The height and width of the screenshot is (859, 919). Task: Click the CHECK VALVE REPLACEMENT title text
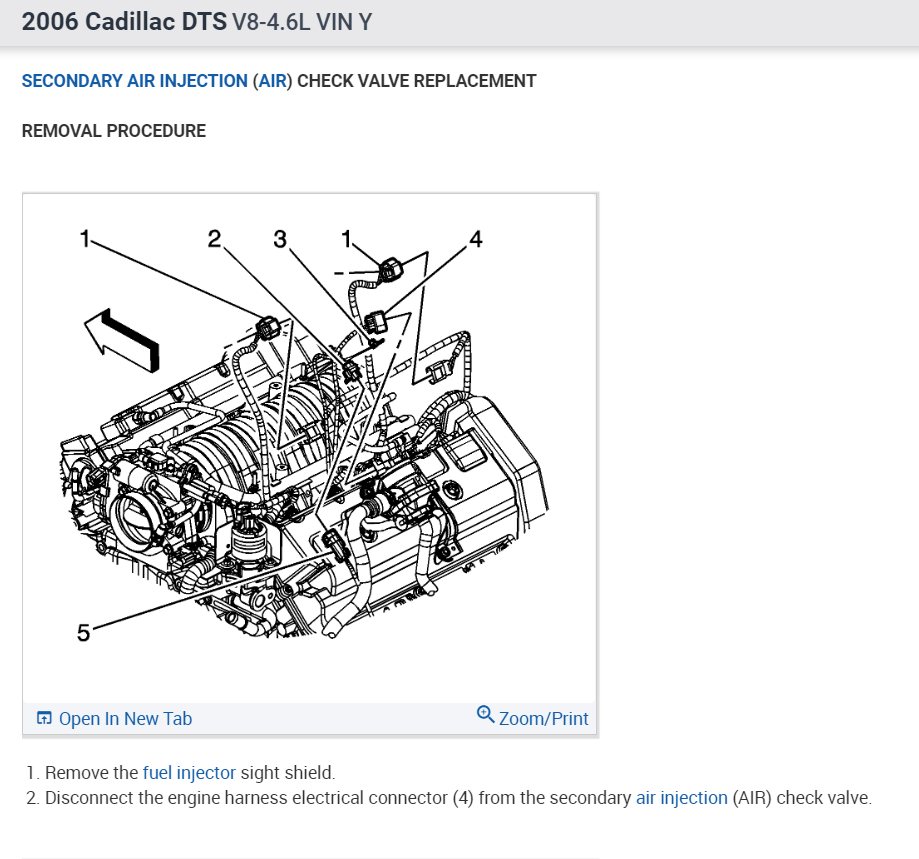417,81
